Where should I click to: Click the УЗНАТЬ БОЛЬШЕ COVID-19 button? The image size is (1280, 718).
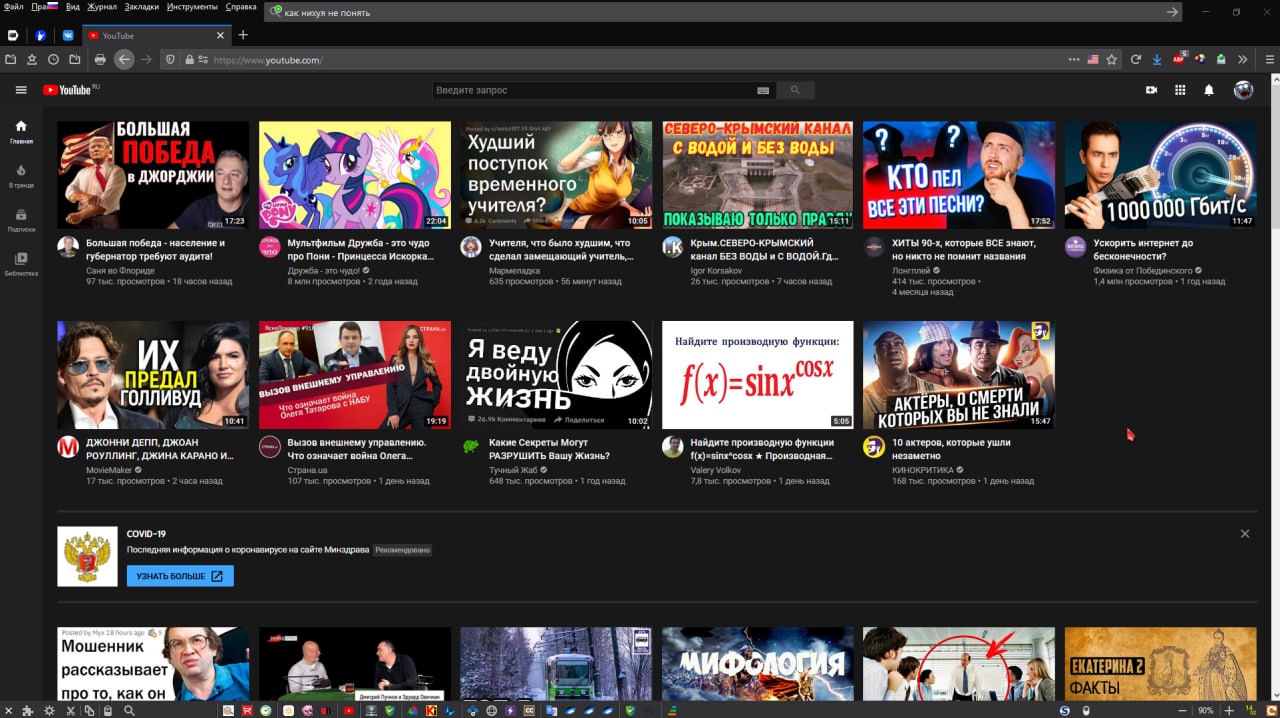(180, 576)
